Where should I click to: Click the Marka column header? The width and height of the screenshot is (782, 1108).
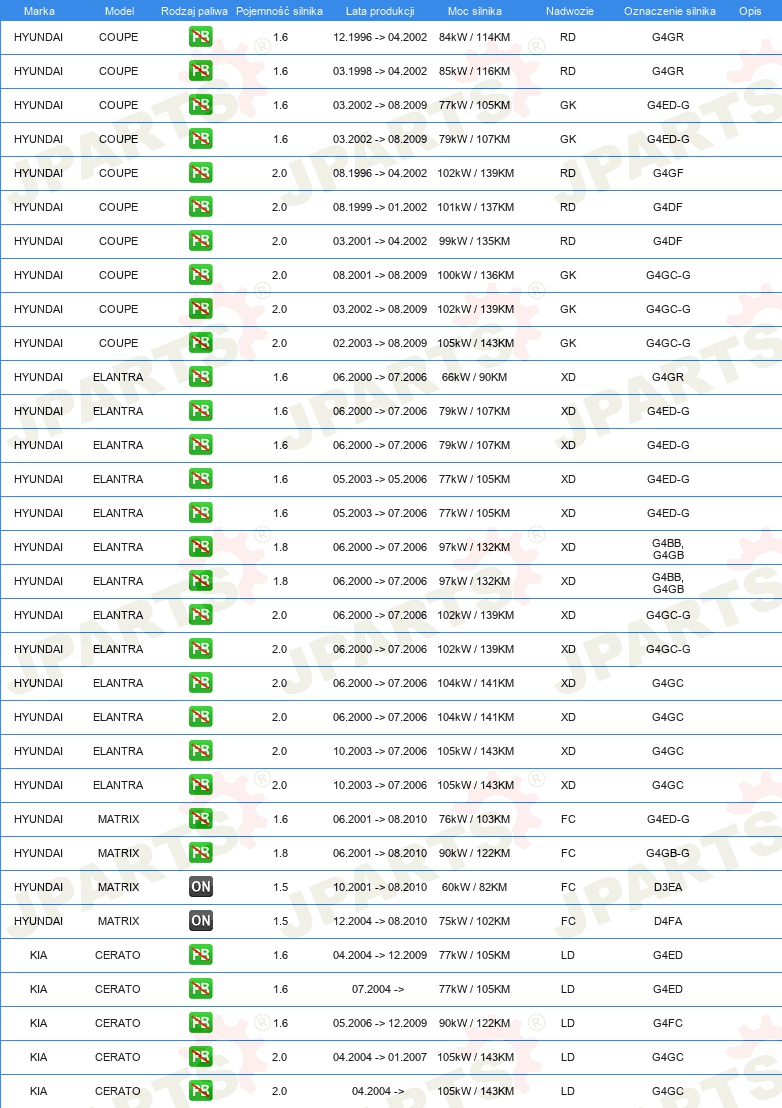click(x=39, y=11)
